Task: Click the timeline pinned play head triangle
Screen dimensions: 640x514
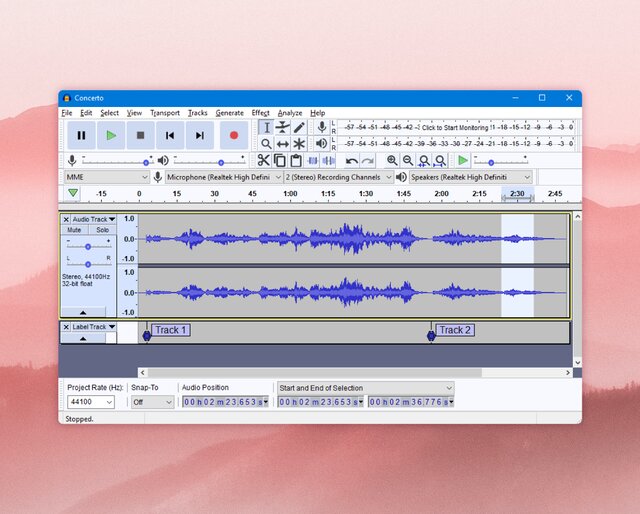Action: pos(73,193)
